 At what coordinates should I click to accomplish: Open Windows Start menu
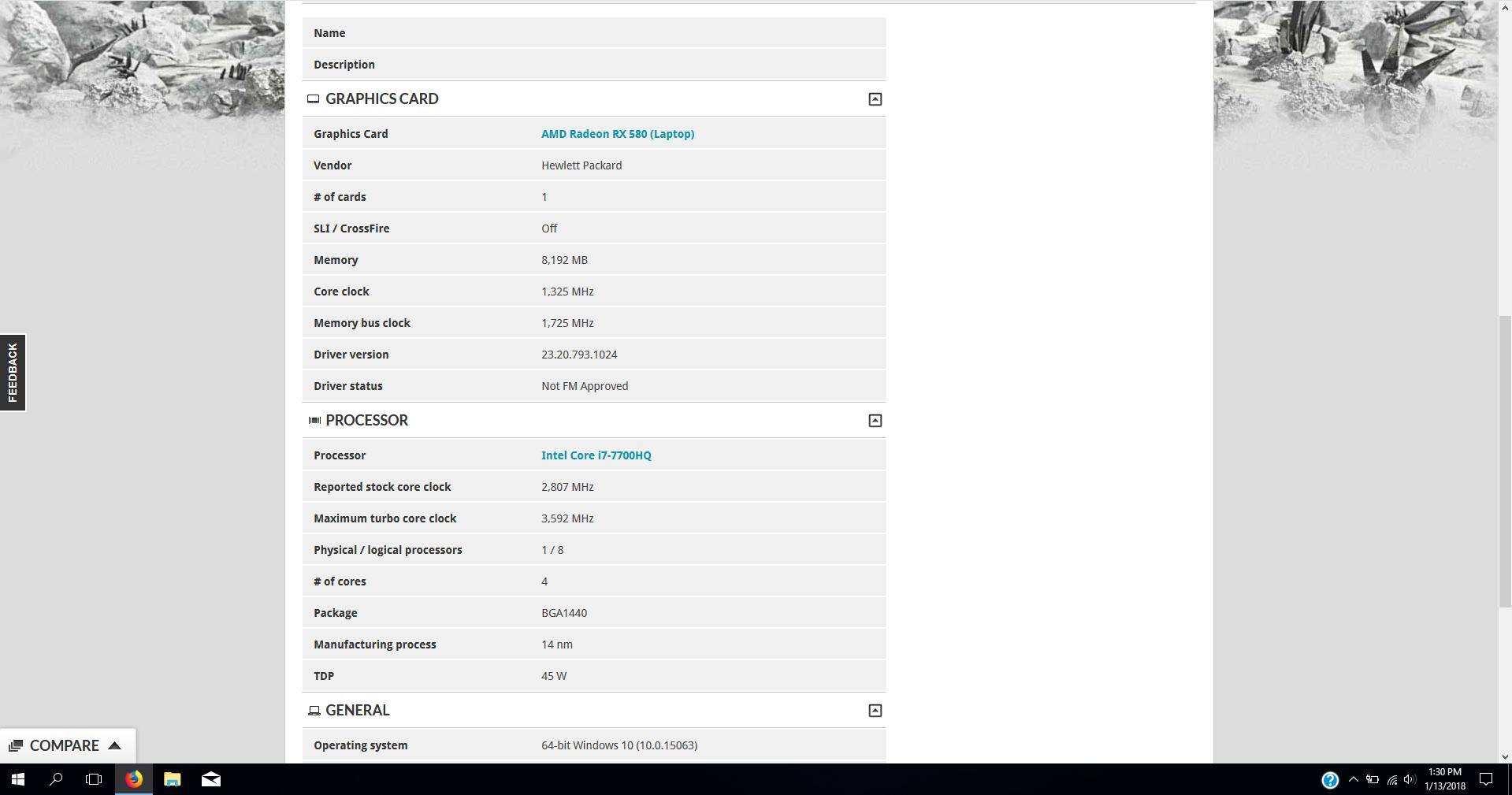pyautogui.click(x=18, y=779)
